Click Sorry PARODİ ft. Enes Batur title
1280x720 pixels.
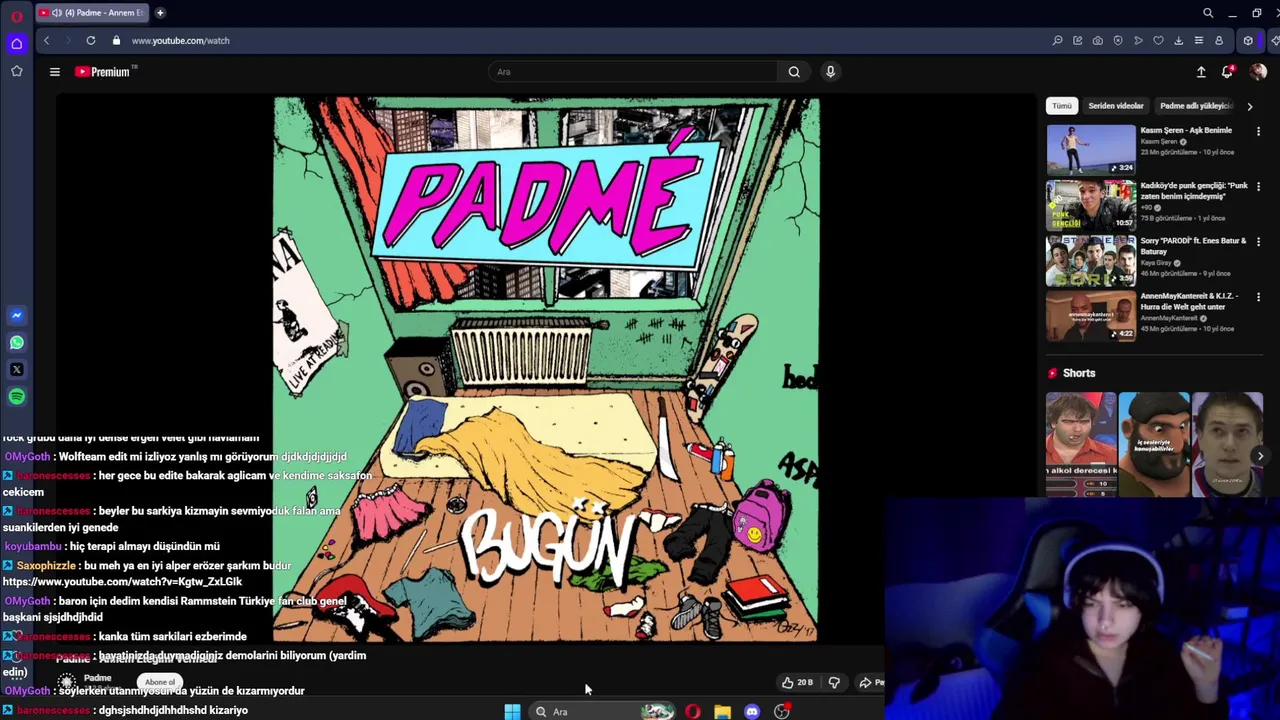(x=1194, y=246)
